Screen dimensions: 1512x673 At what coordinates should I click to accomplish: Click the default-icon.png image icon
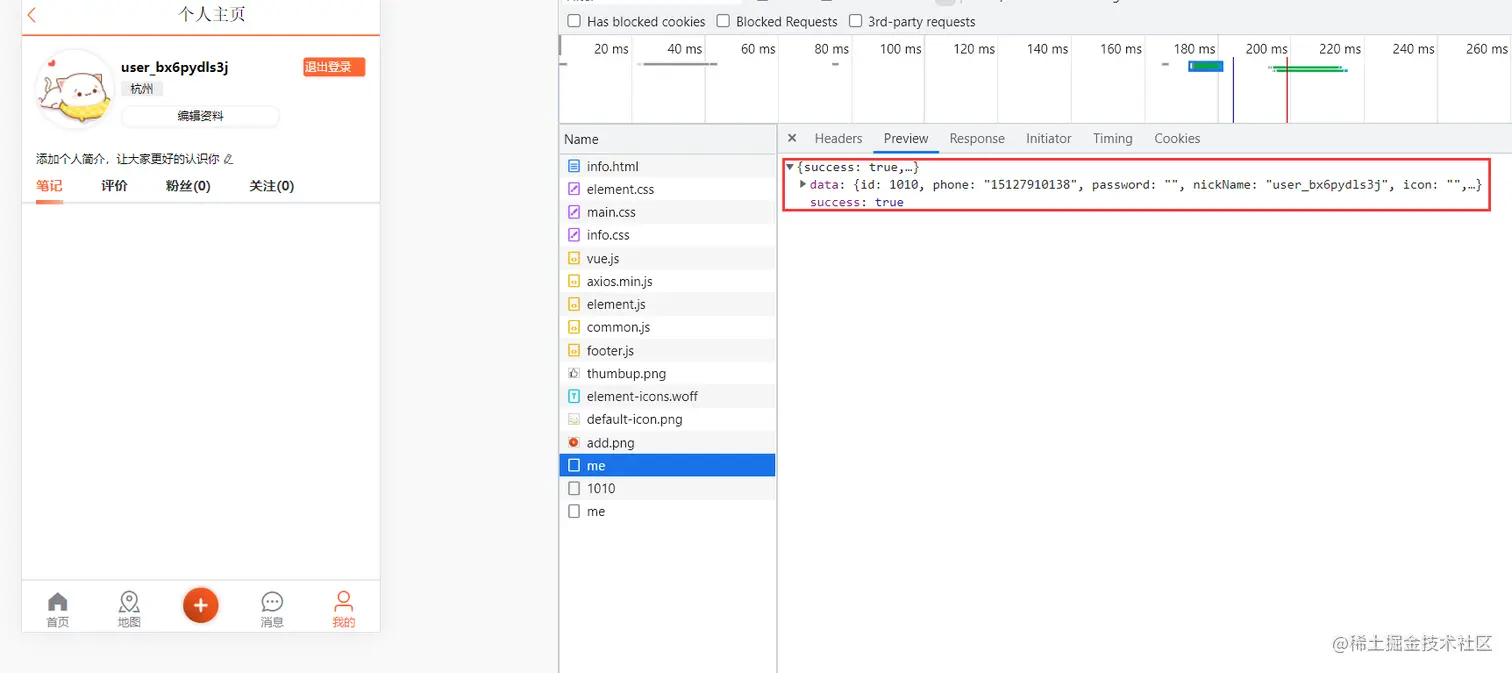point(574,419)
